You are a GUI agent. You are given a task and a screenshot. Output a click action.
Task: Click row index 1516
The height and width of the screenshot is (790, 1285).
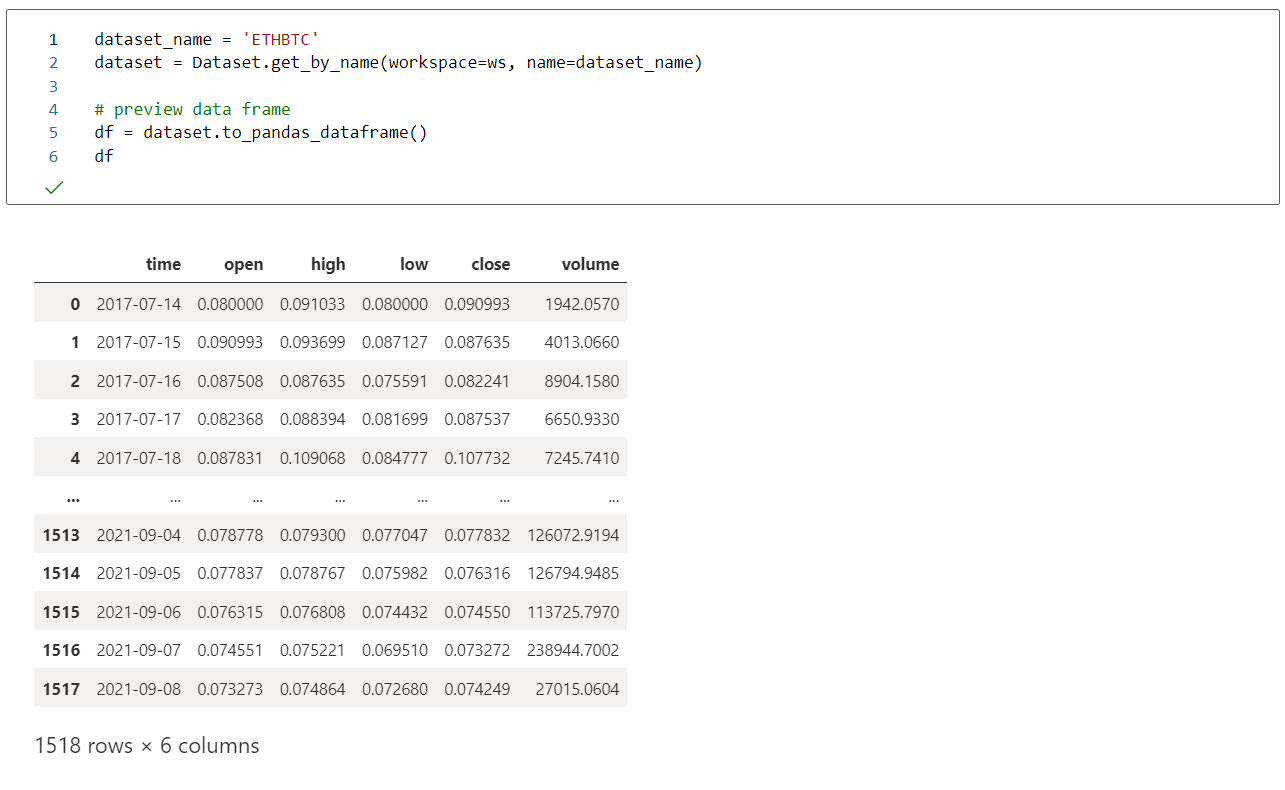[61, 650]
